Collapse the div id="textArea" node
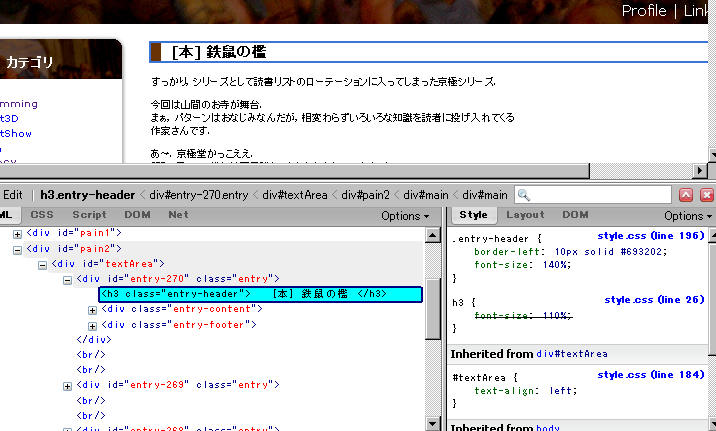The width and height of the screenshot is (716, 431). click(x=42, y=265)
